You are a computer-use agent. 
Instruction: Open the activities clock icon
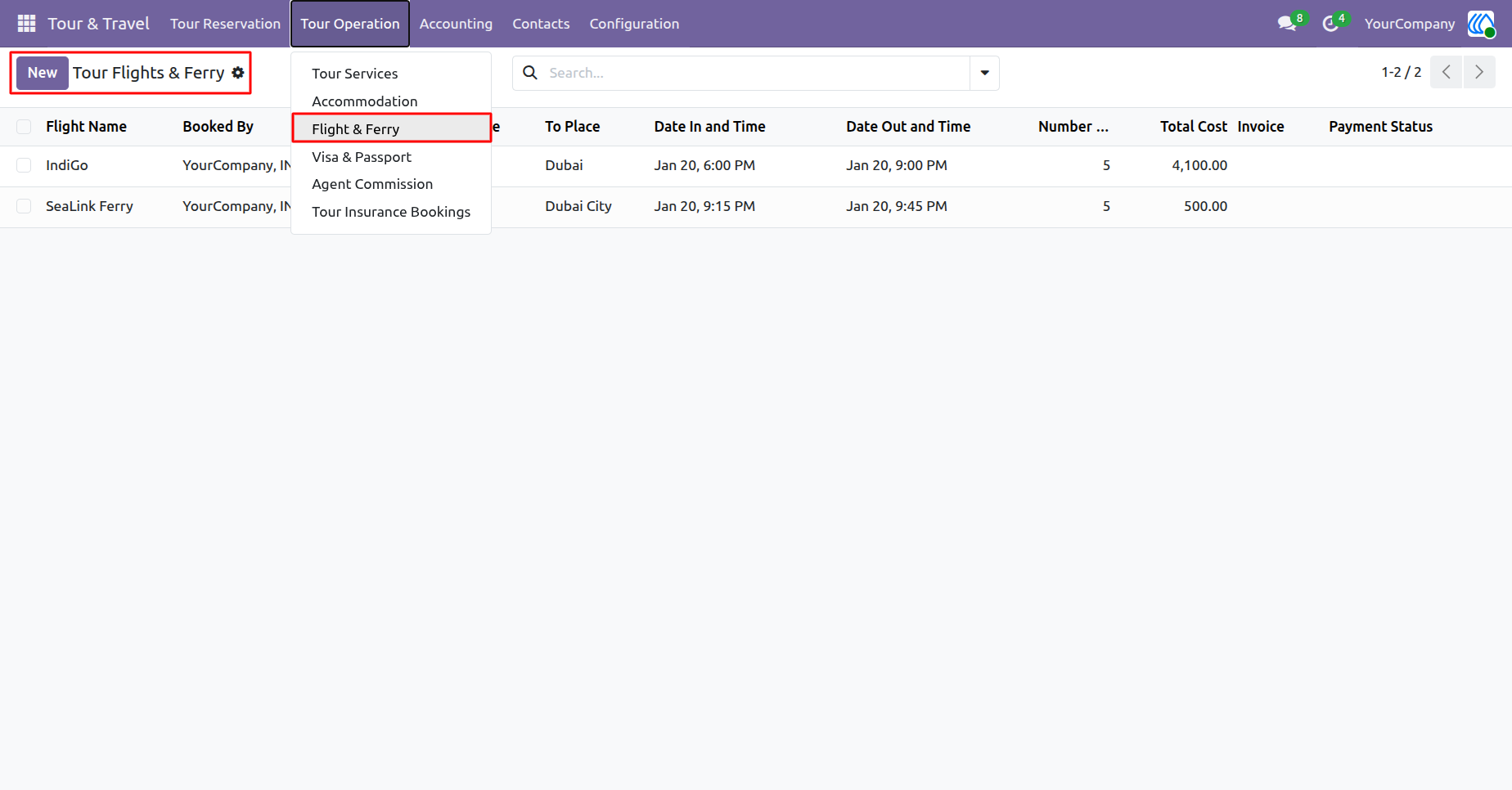coord(1330,24)
